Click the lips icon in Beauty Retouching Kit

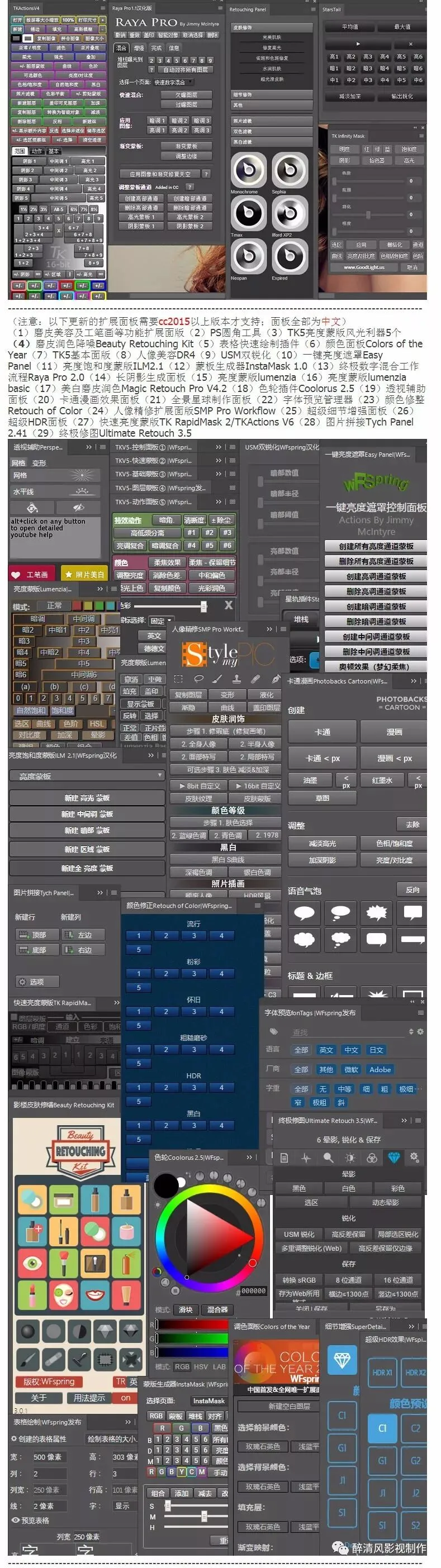95,1295
